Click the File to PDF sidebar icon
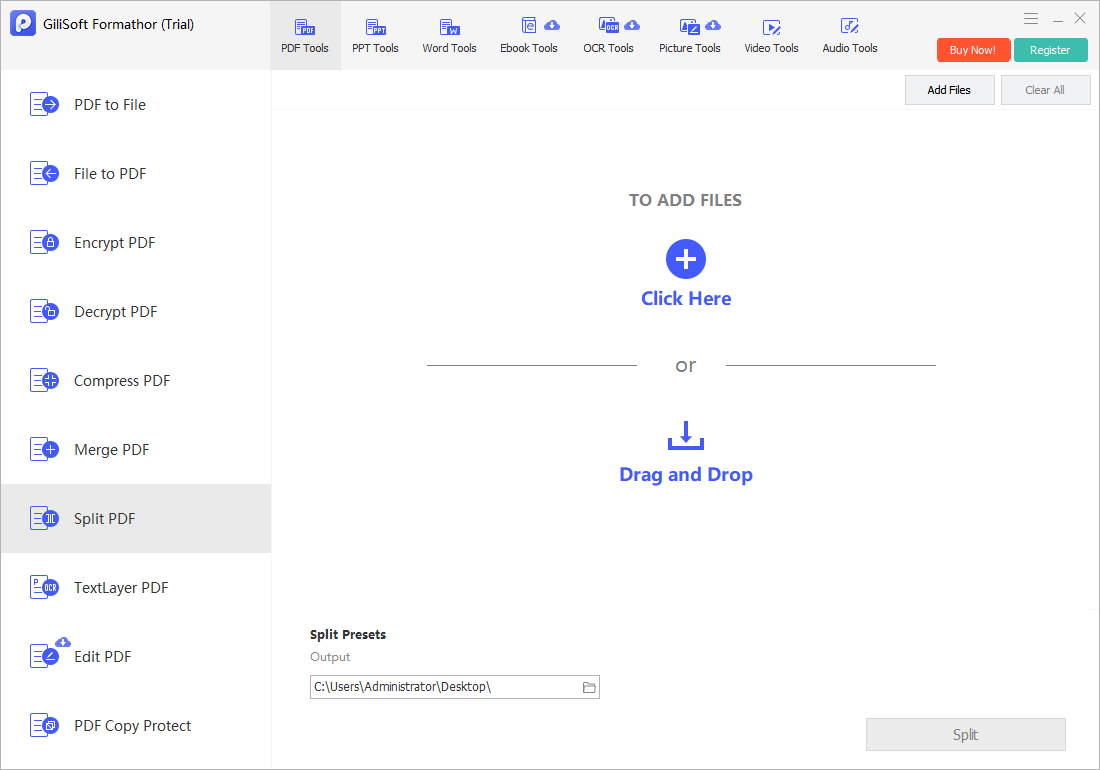This screenshot has height=770, width=1100. 44,173
